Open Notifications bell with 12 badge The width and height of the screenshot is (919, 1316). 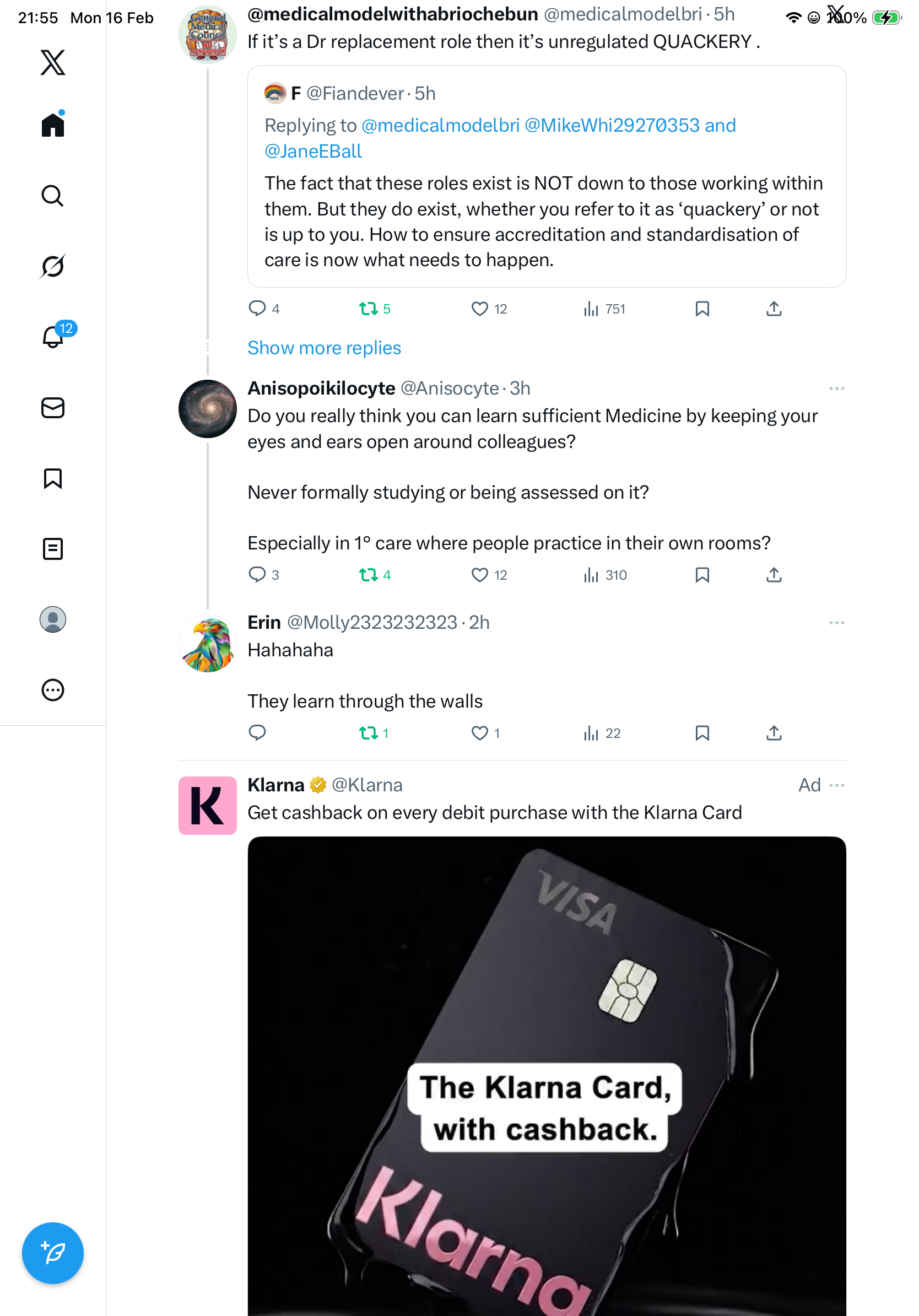(53, 337)
